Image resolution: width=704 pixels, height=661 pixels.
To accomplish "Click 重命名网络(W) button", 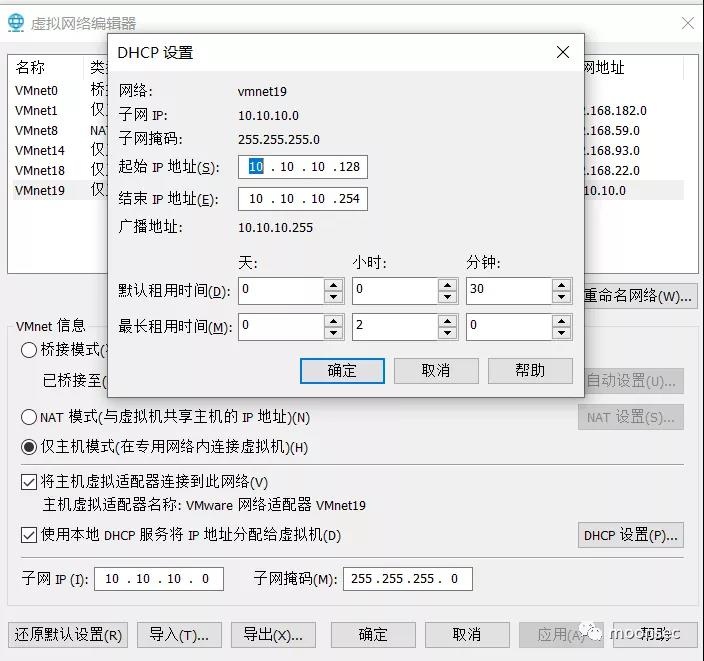I will click(x=640, y=296).
